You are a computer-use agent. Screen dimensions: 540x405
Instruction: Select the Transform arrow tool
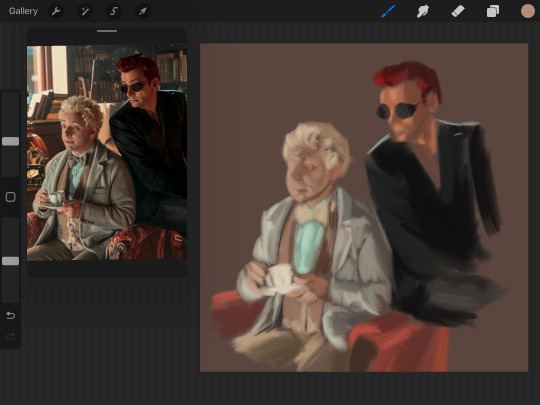tap(143, 11)
